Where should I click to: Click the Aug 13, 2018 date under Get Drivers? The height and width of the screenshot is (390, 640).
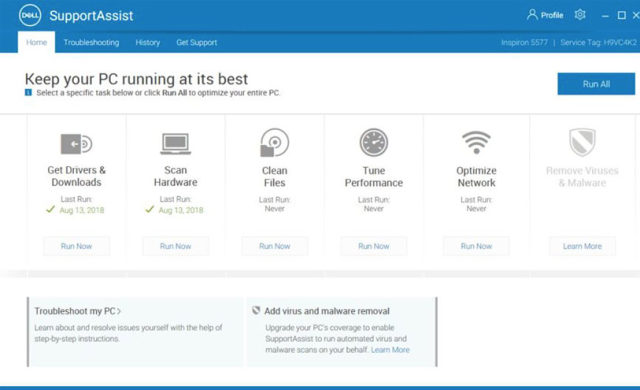(x=82, y=210)
